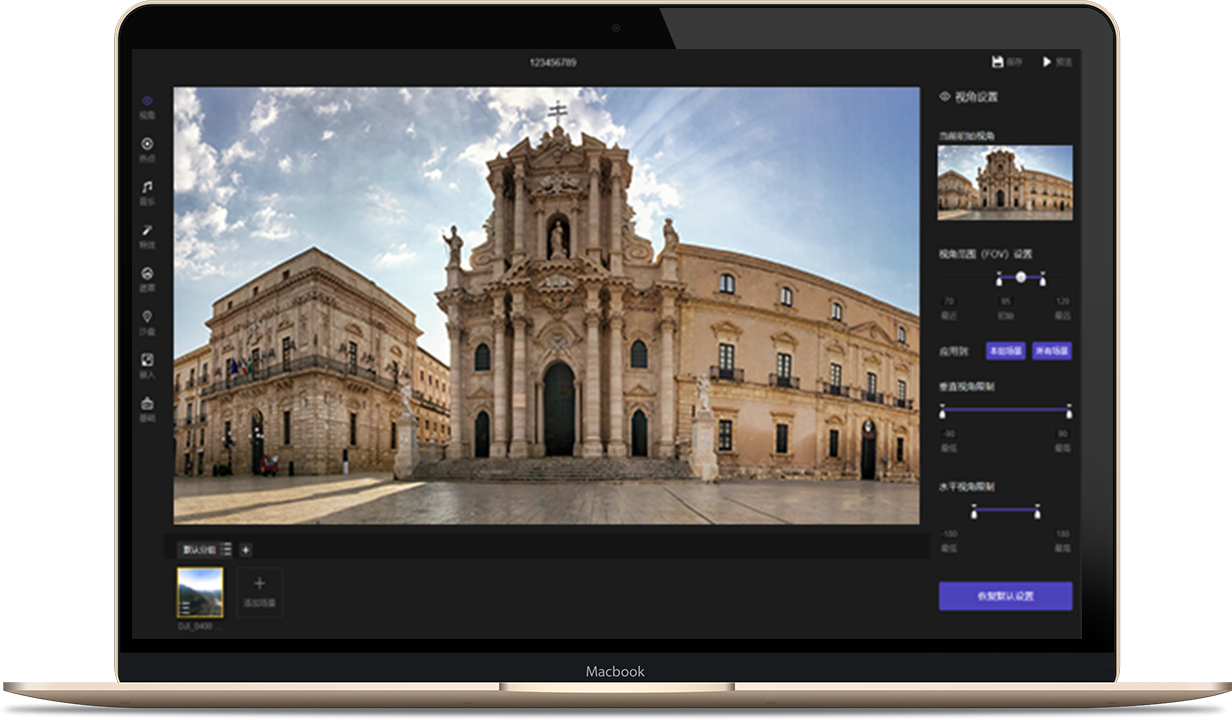This screenshot has height=720, width=1232.
Task: Open list menu on 默认分组 tab
Action: [x=227, y=550]
